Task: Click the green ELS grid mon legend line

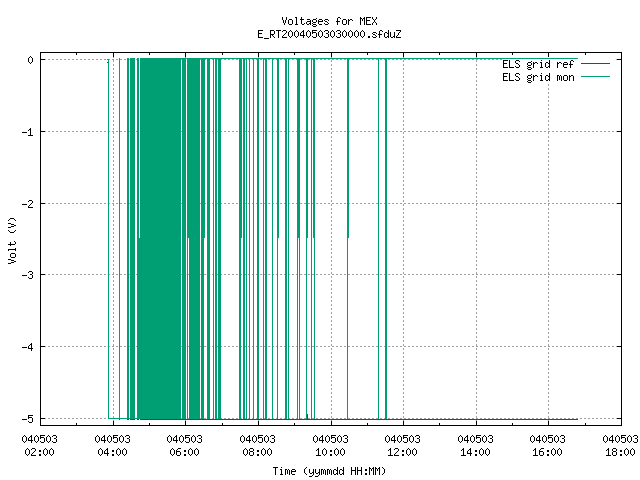Action: point(596,77)
